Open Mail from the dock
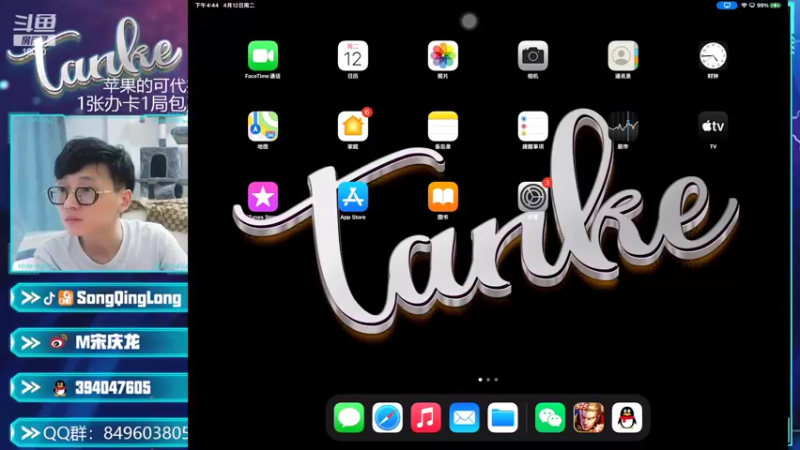The image size is (800, 450). tap(464, 417)
